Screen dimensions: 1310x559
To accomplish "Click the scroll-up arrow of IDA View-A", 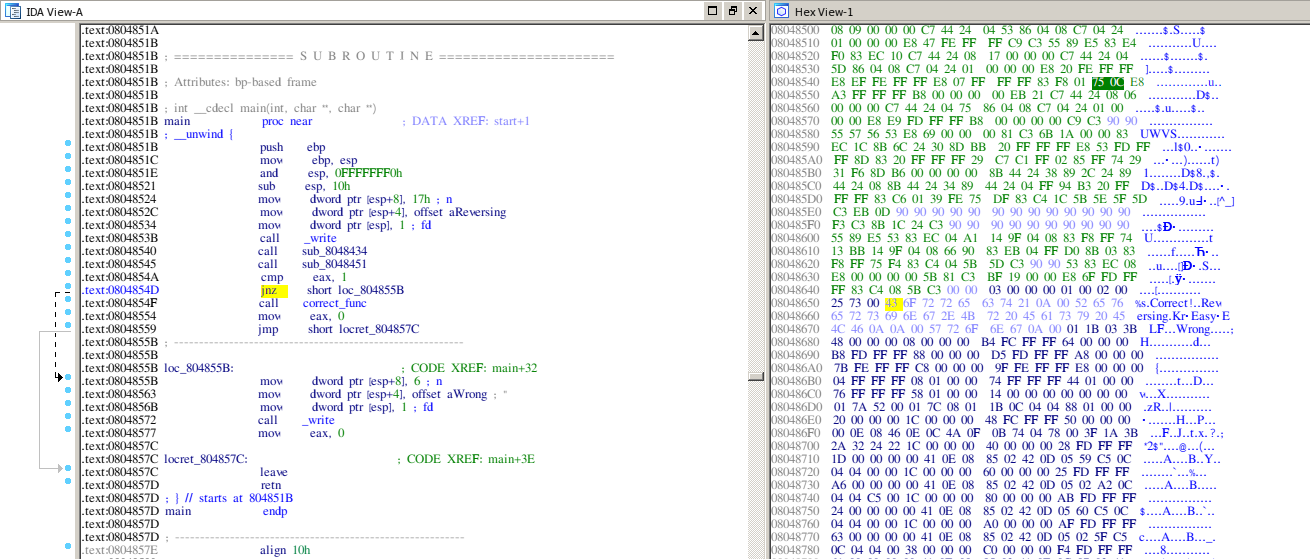I will (x=756, y=32).
